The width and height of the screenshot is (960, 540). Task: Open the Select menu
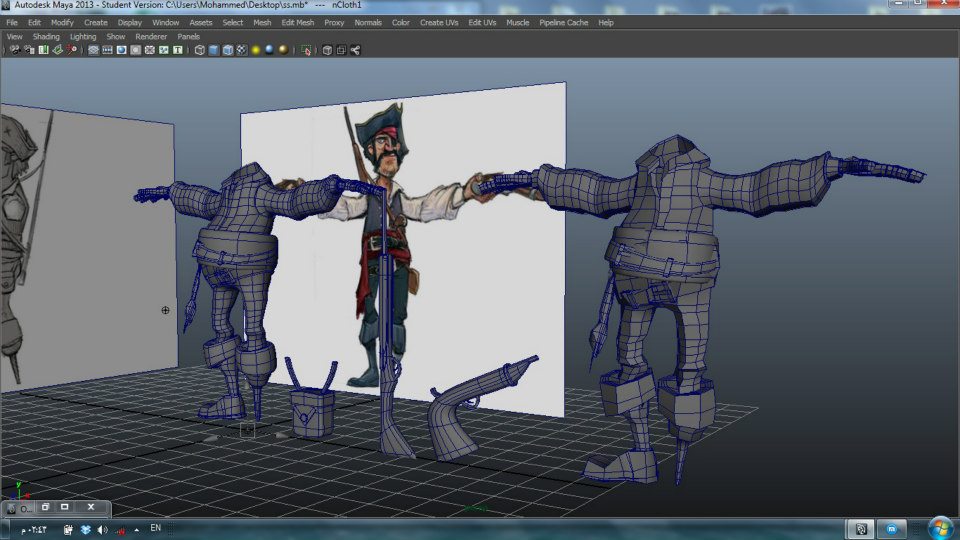tap(233, 23)
